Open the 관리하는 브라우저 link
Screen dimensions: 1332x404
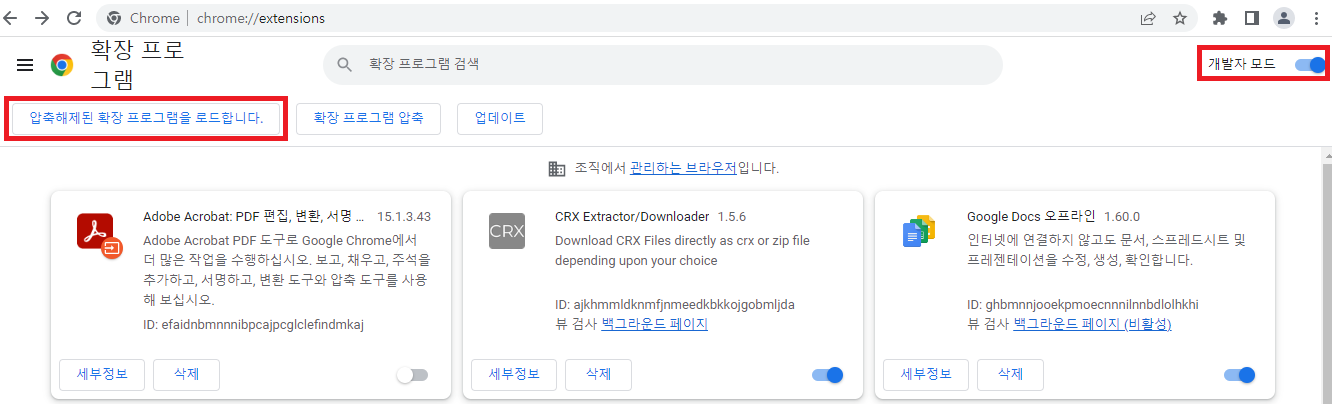click(x=683, y=168)
